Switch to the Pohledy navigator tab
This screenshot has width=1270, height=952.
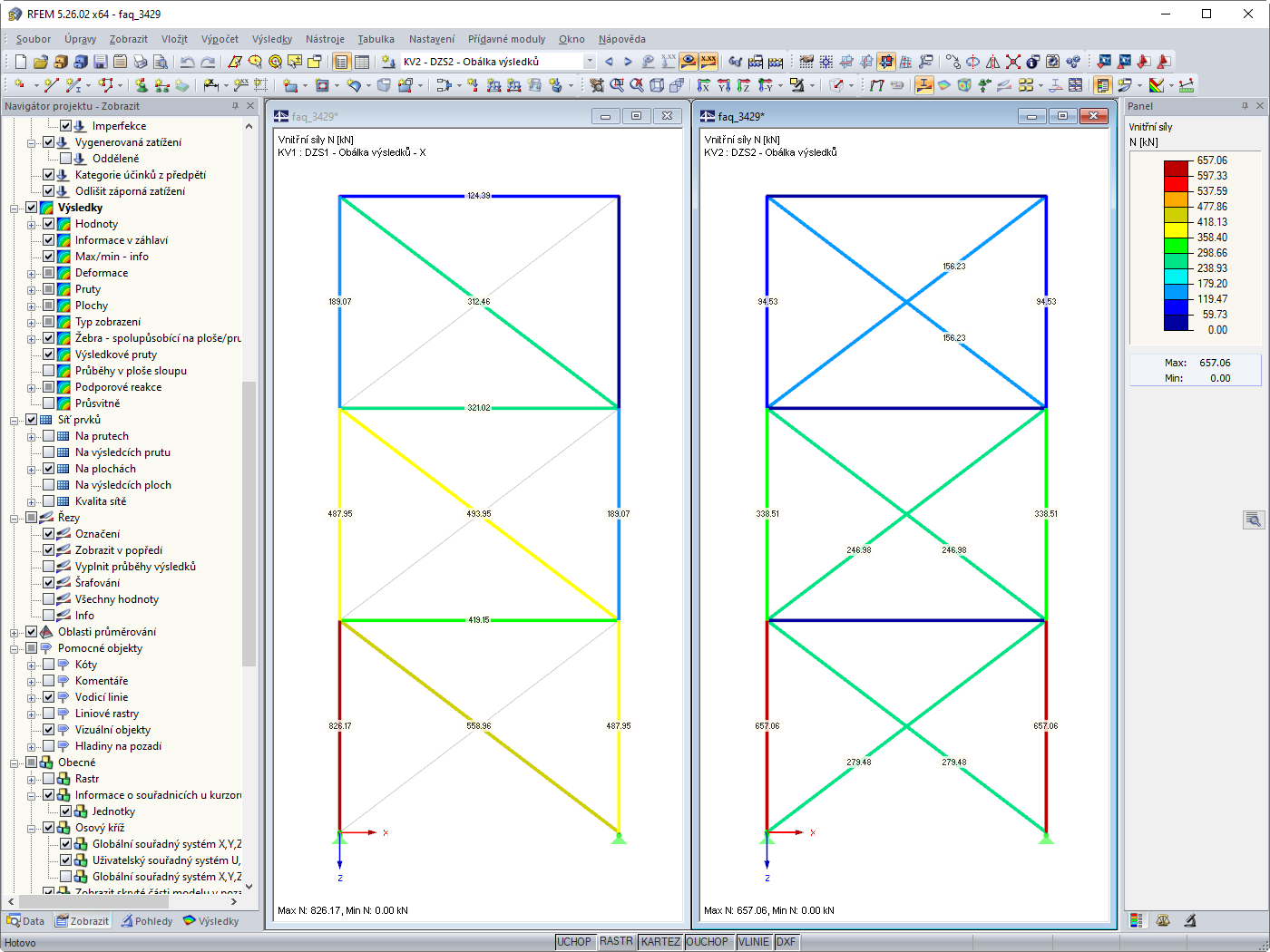pos(147,921)
